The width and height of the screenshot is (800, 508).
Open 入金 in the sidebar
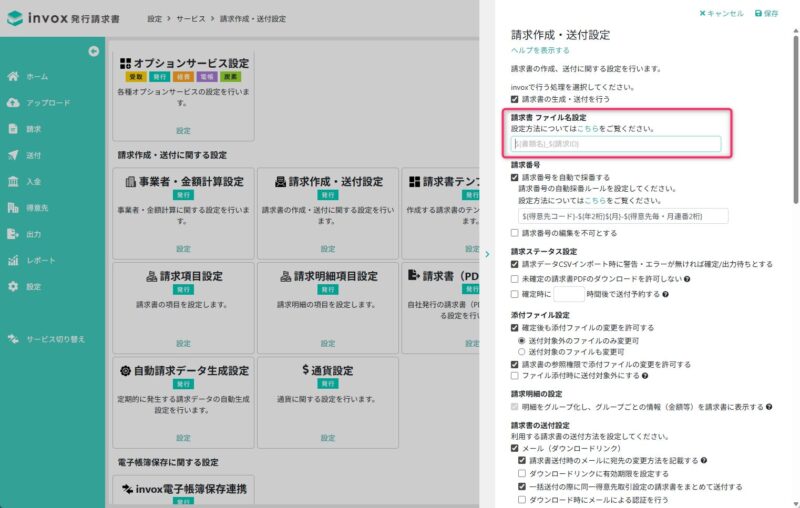pos(34,182)
